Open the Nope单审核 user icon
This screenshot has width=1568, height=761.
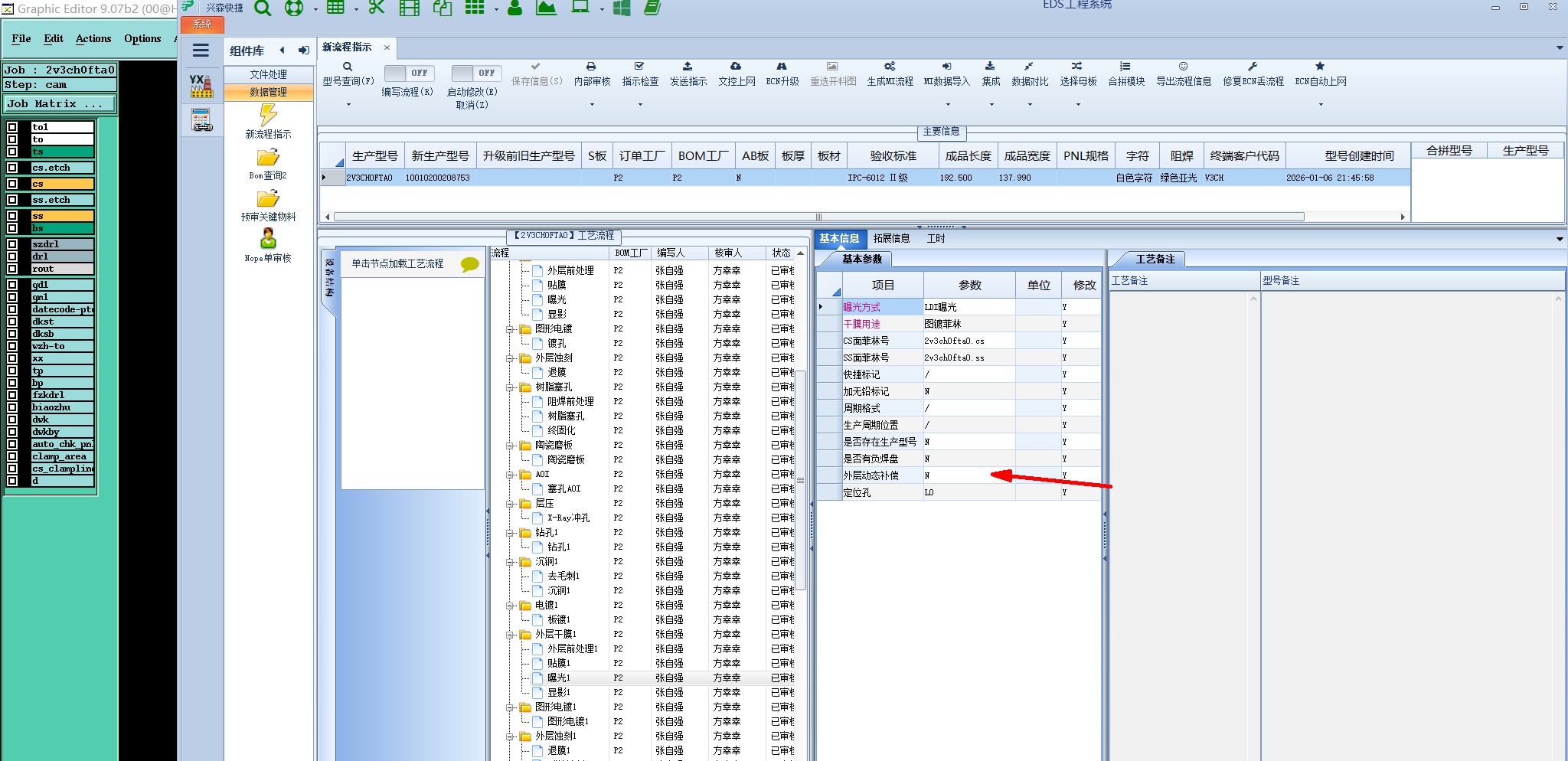click(x=268, y=239)
